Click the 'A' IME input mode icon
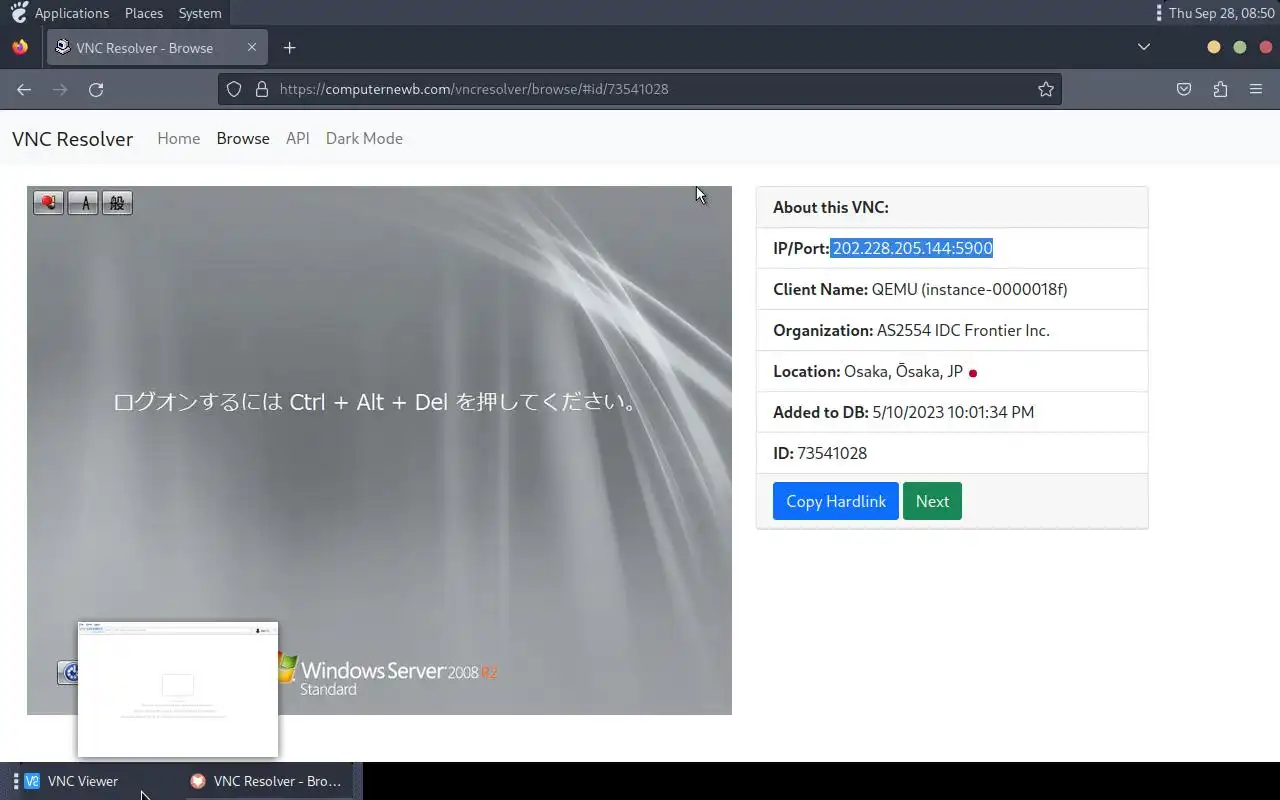This screenshot has height=800, width=1280. coord(83,203)
